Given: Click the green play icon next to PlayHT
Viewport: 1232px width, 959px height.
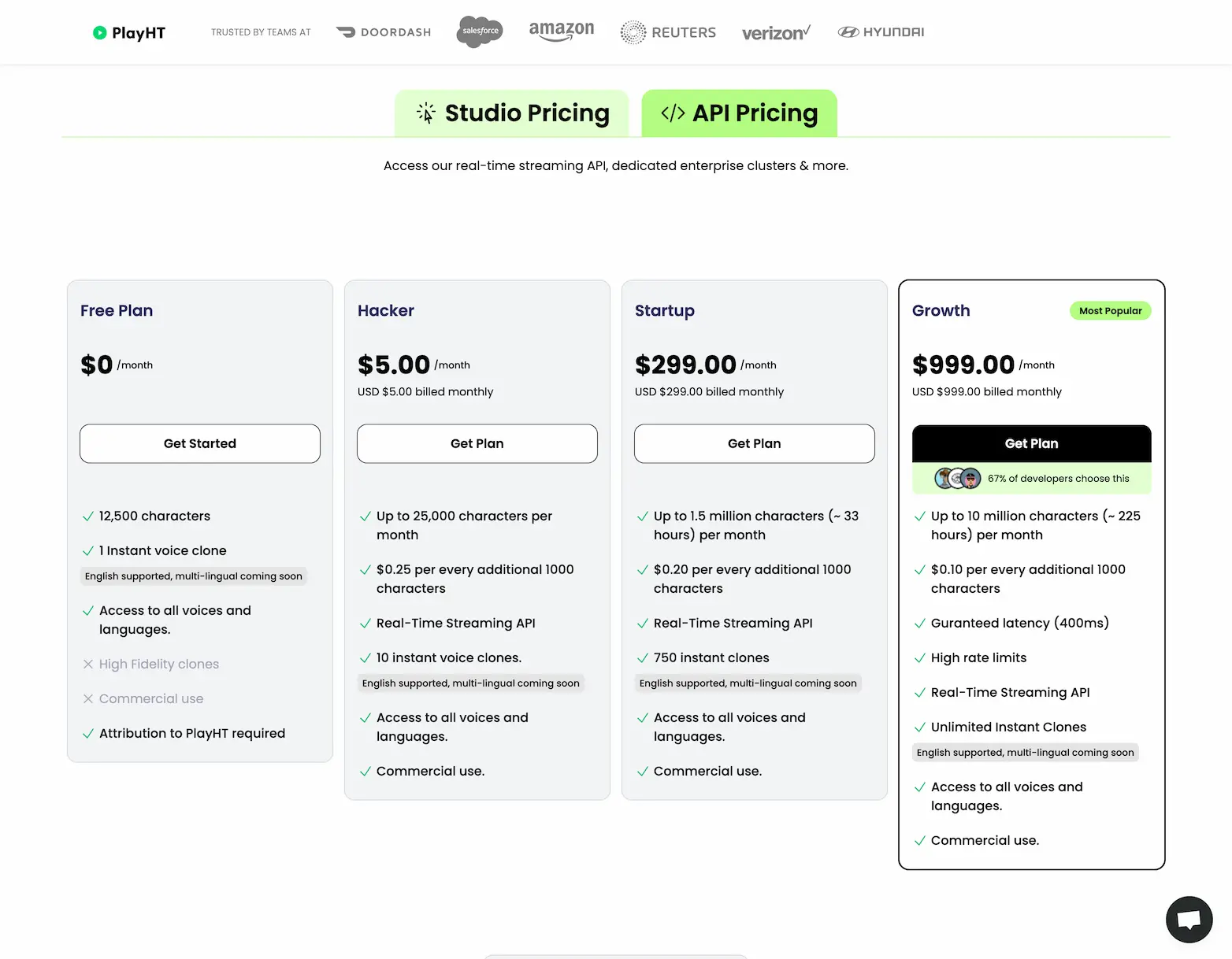Looking at the screenshot, I should tap(100, 32).
